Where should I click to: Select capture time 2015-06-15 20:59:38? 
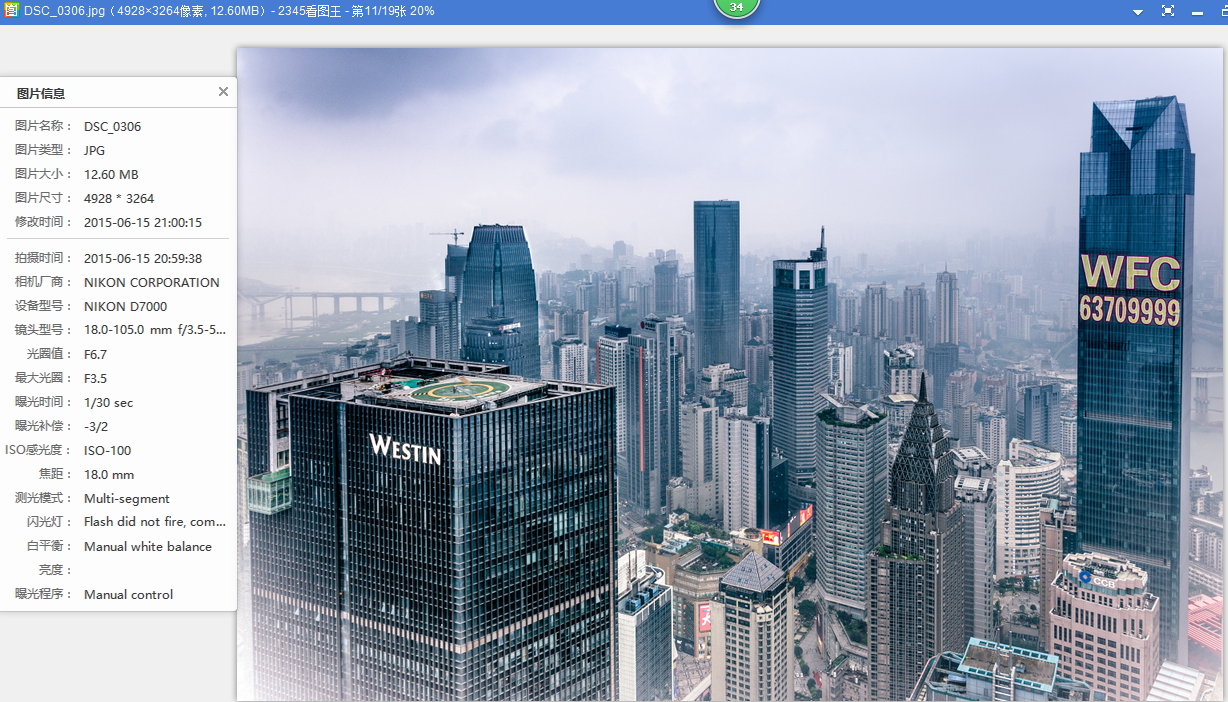tap(143, 258)
